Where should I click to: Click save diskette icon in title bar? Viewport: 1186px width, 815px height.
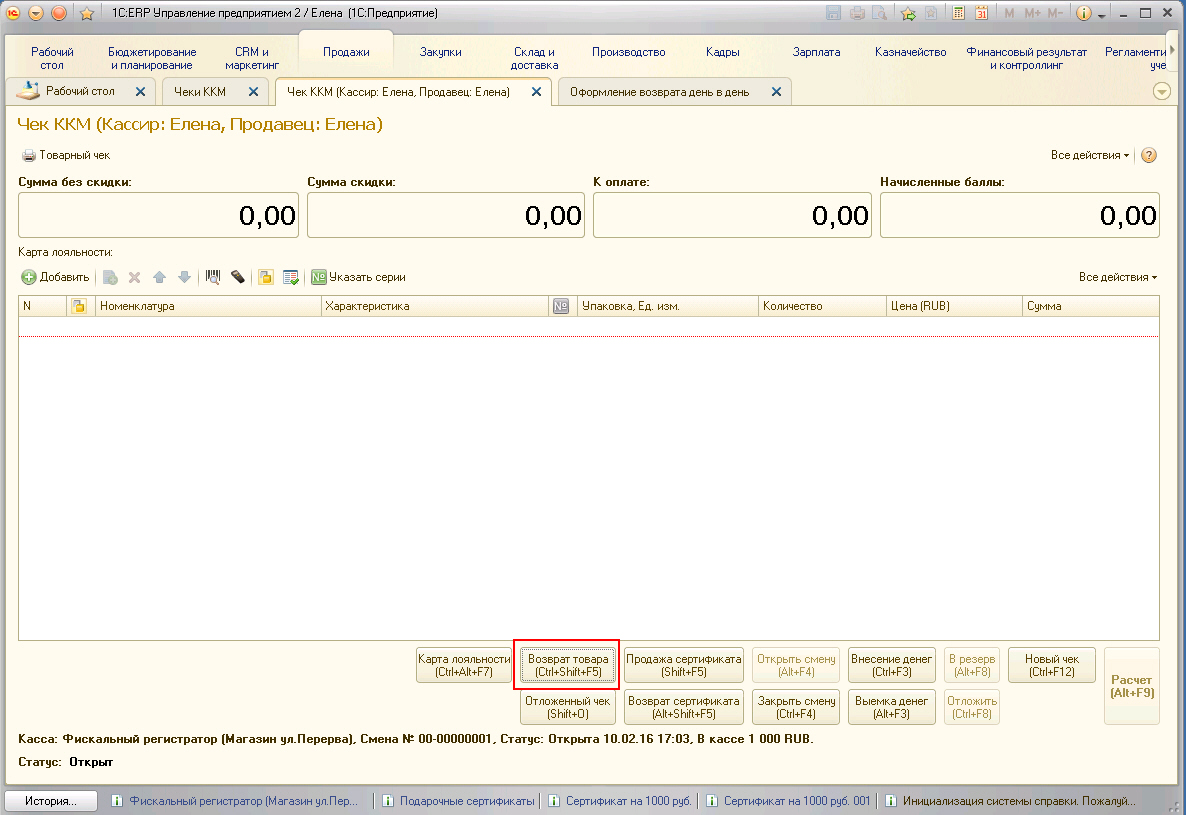[833, 13]
